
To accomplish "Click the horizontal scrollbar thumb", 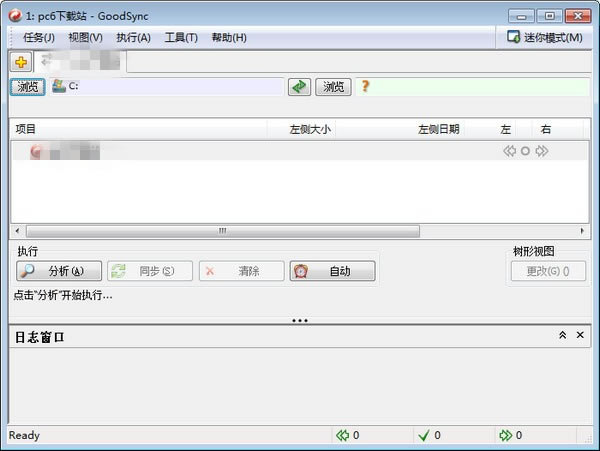I will (x=223, y=231).
